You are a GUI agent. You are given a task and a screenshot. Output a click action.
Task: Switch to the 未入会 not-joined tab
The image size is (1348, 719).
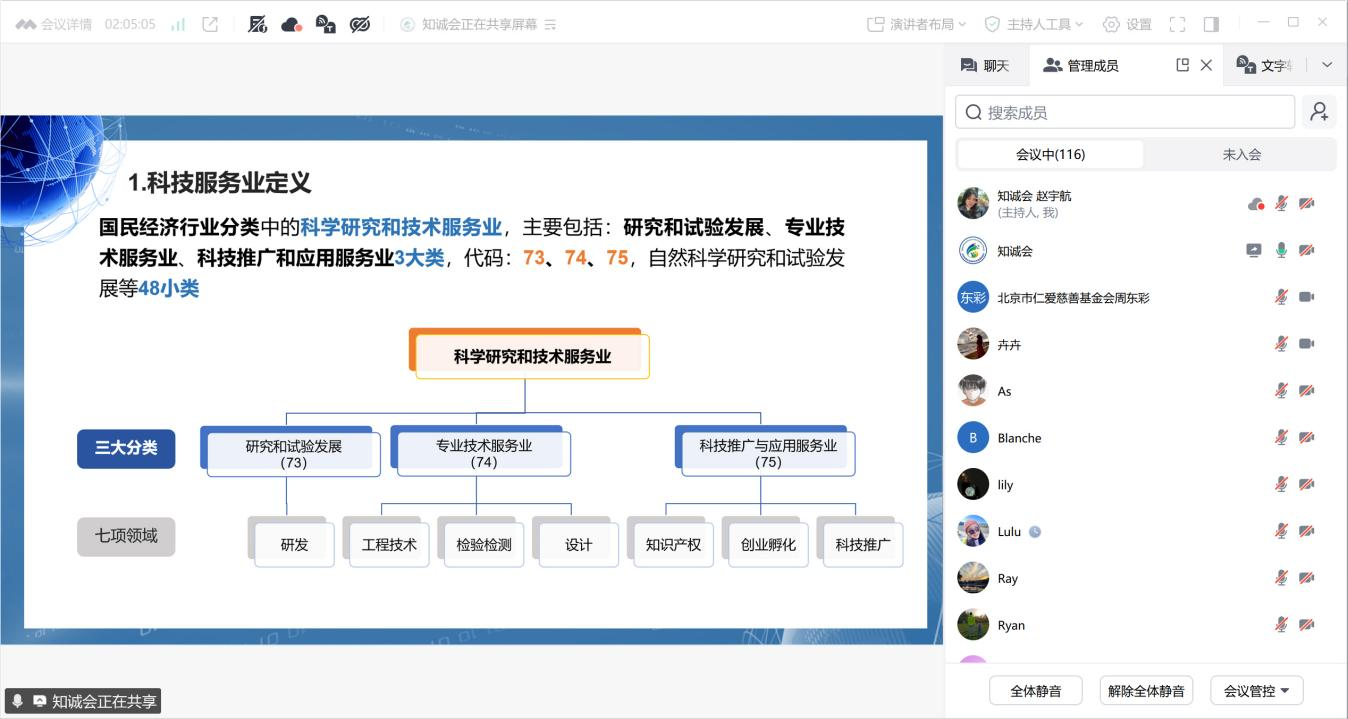1241,154
